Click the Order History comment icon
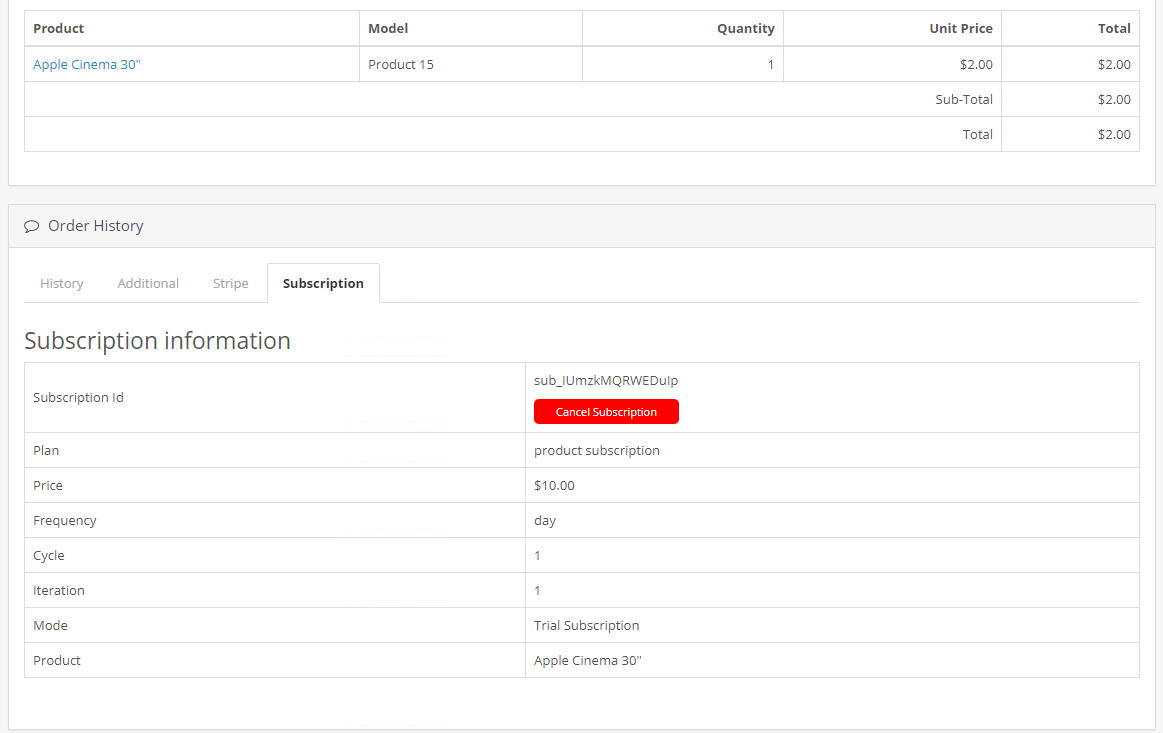 pos(31,226)
